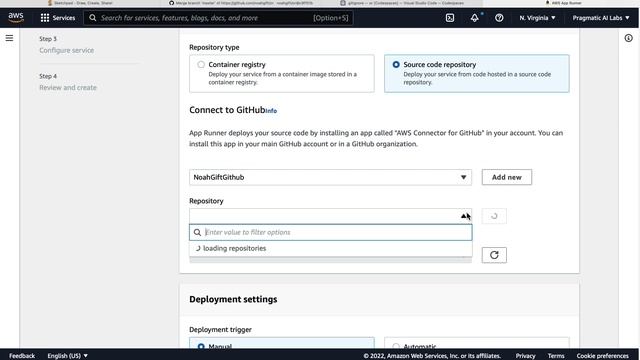Click the magnifier icon in the AWS search bar

93,18
